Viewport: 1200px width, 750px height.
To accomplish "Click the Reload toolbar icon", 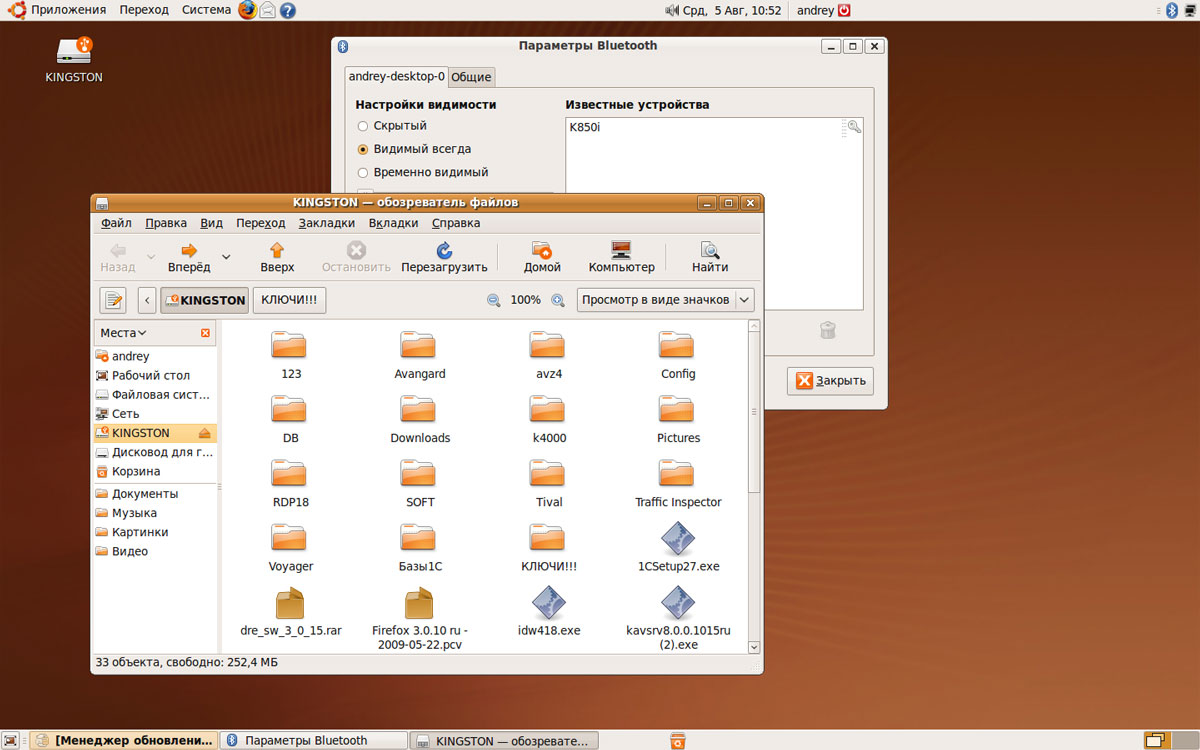I will (x=444, y=251).
